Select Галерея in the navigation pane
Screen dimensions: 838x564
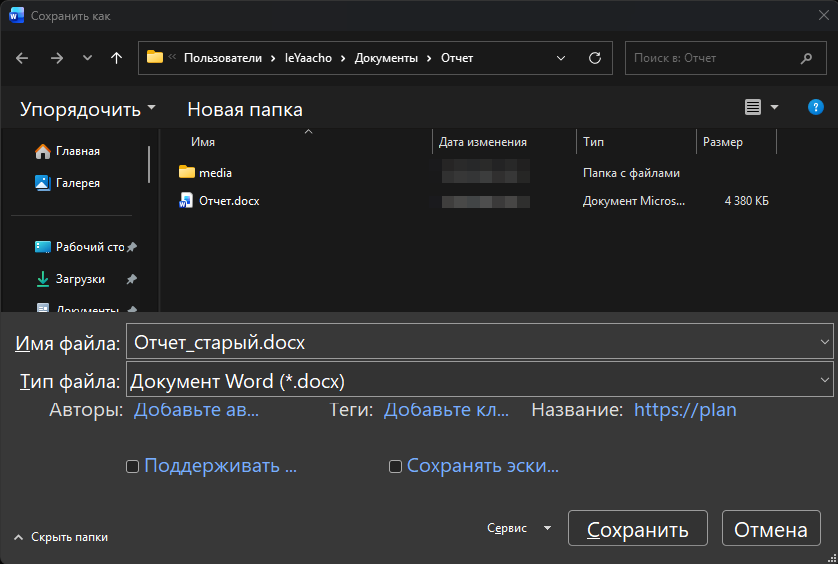(x=77, y=183)
